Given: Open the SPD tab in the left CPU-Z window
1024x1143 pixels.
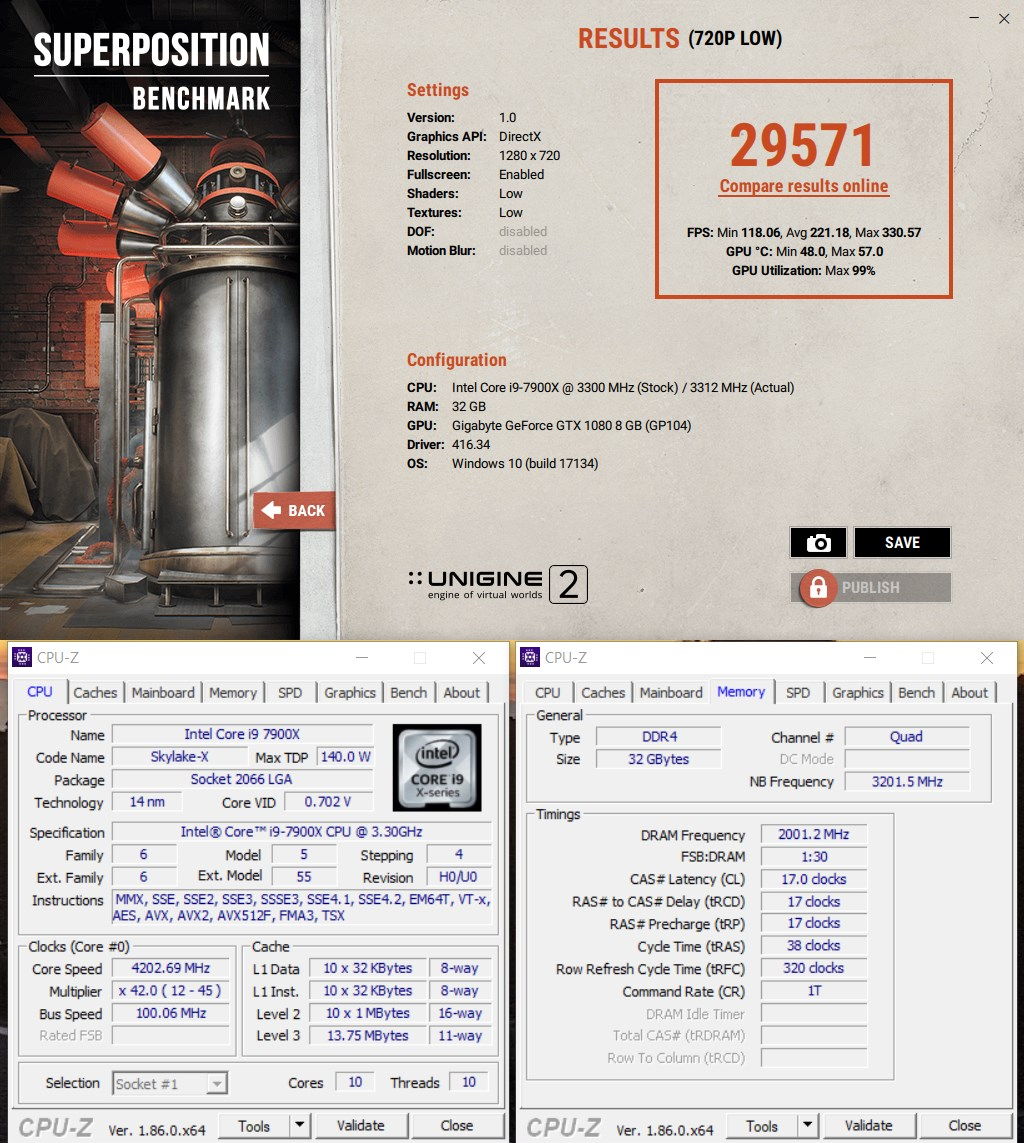Looking at the screenshot, I should 290,693.
